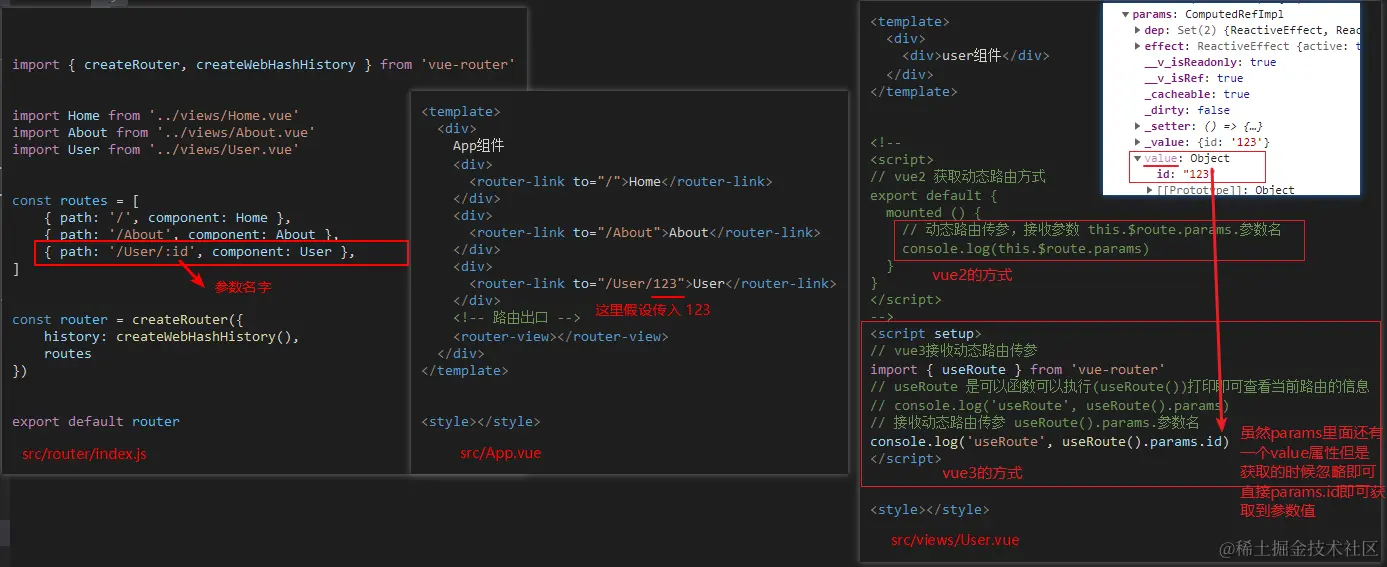Click the console.log useRoute().params.id line
1387x567 pixels.
(1049, 441)
